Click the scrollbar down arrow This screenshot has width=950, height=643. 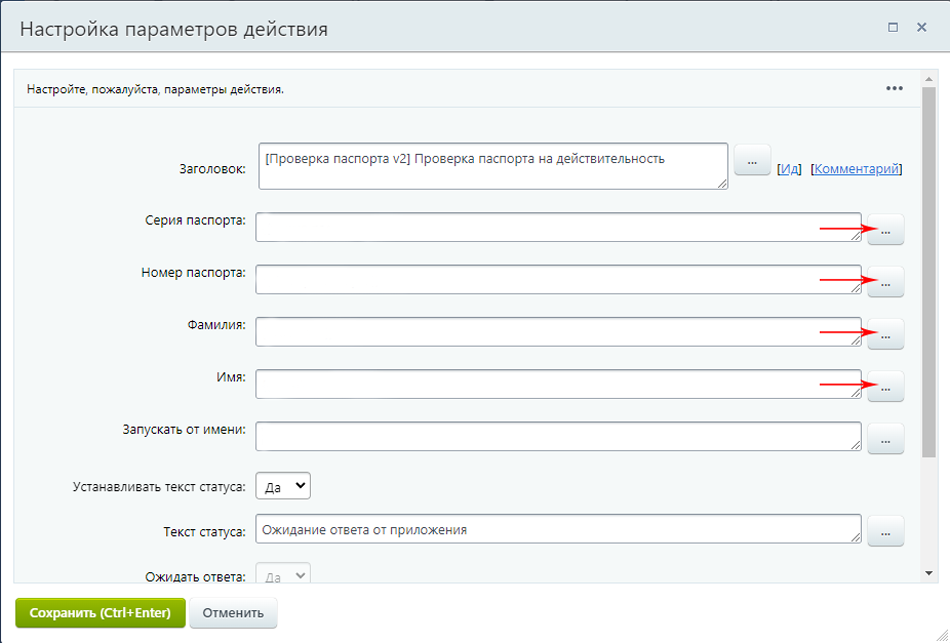(929, 573)
